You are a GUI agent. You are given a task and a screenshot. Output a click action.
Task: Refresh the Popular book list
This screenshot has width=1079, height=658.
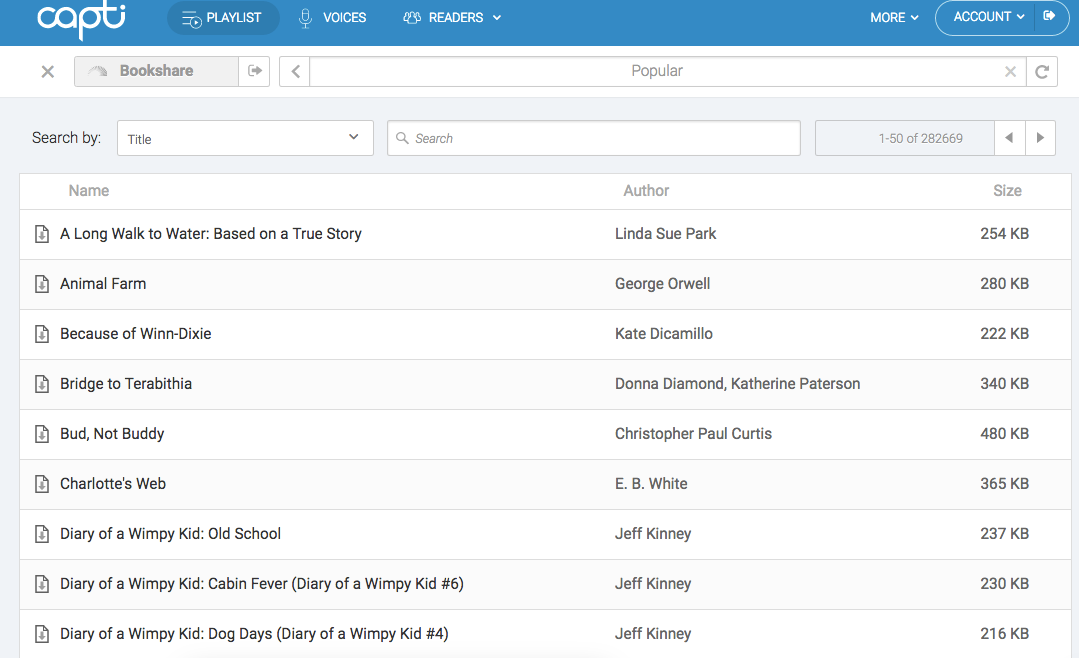[1042, 72]
